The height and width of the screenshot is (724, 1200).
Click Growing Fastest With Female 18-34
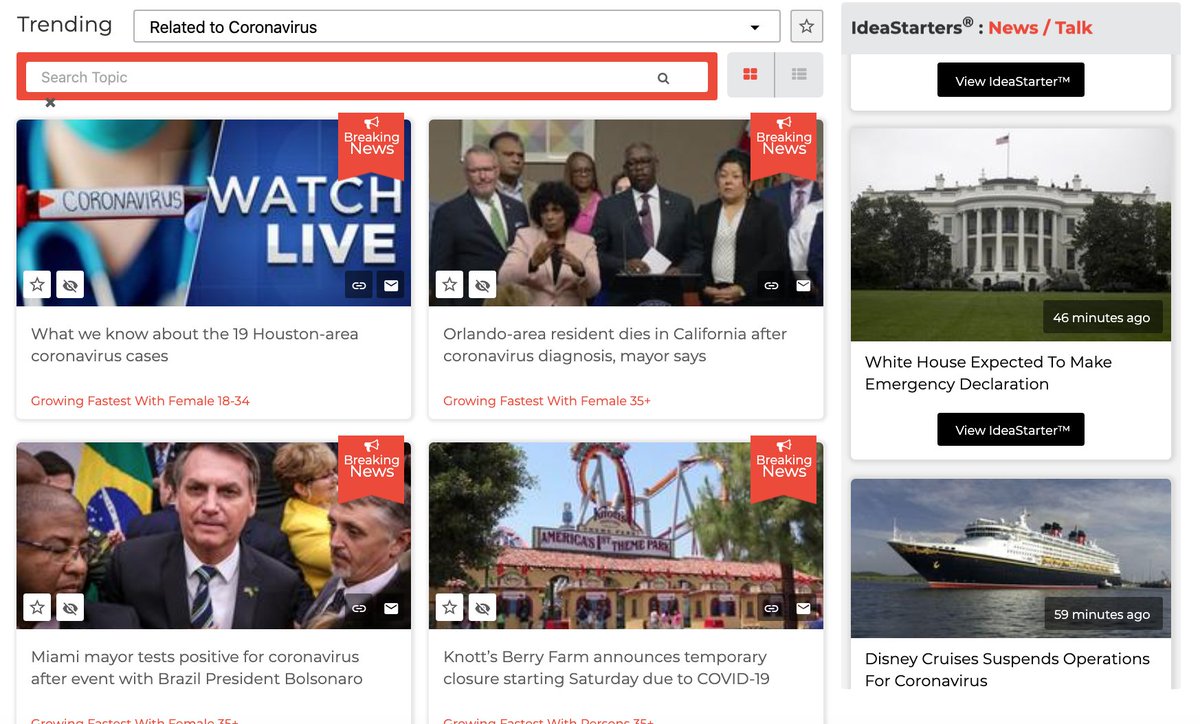(x=140, y=401)
